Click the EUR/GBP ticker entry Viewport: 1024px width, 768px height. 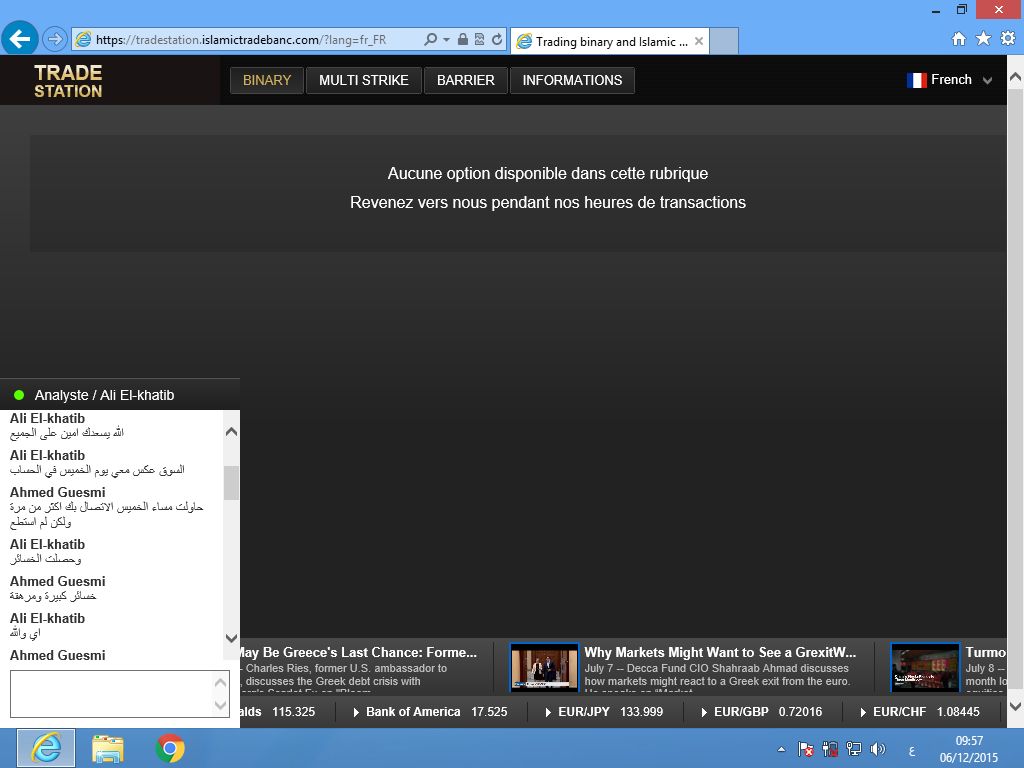[x=761, y=712]
